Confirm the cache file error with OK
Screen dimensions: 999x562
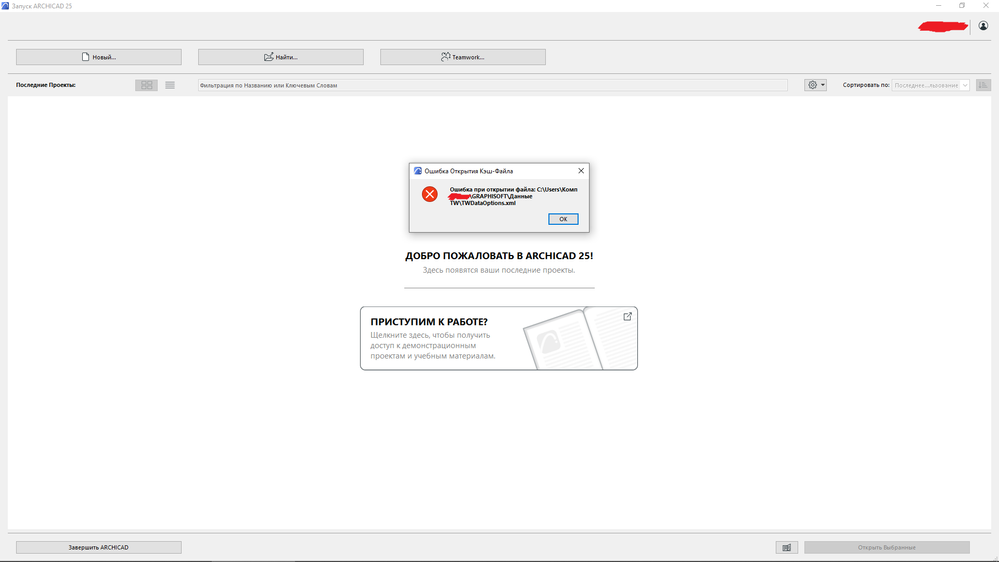point(563,219)
